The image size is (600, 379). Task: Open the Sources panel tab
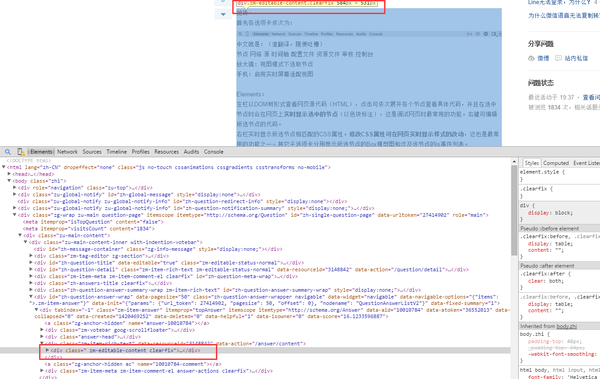(92, 152)
